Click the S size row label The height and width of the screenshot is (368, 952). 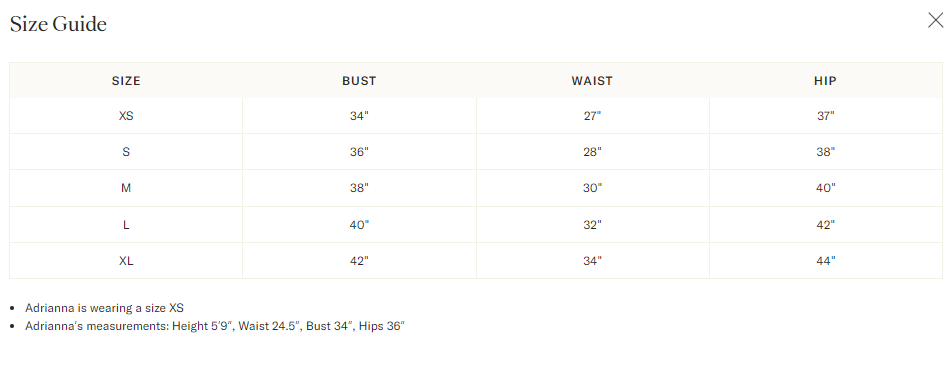click(x=126, y=152)
